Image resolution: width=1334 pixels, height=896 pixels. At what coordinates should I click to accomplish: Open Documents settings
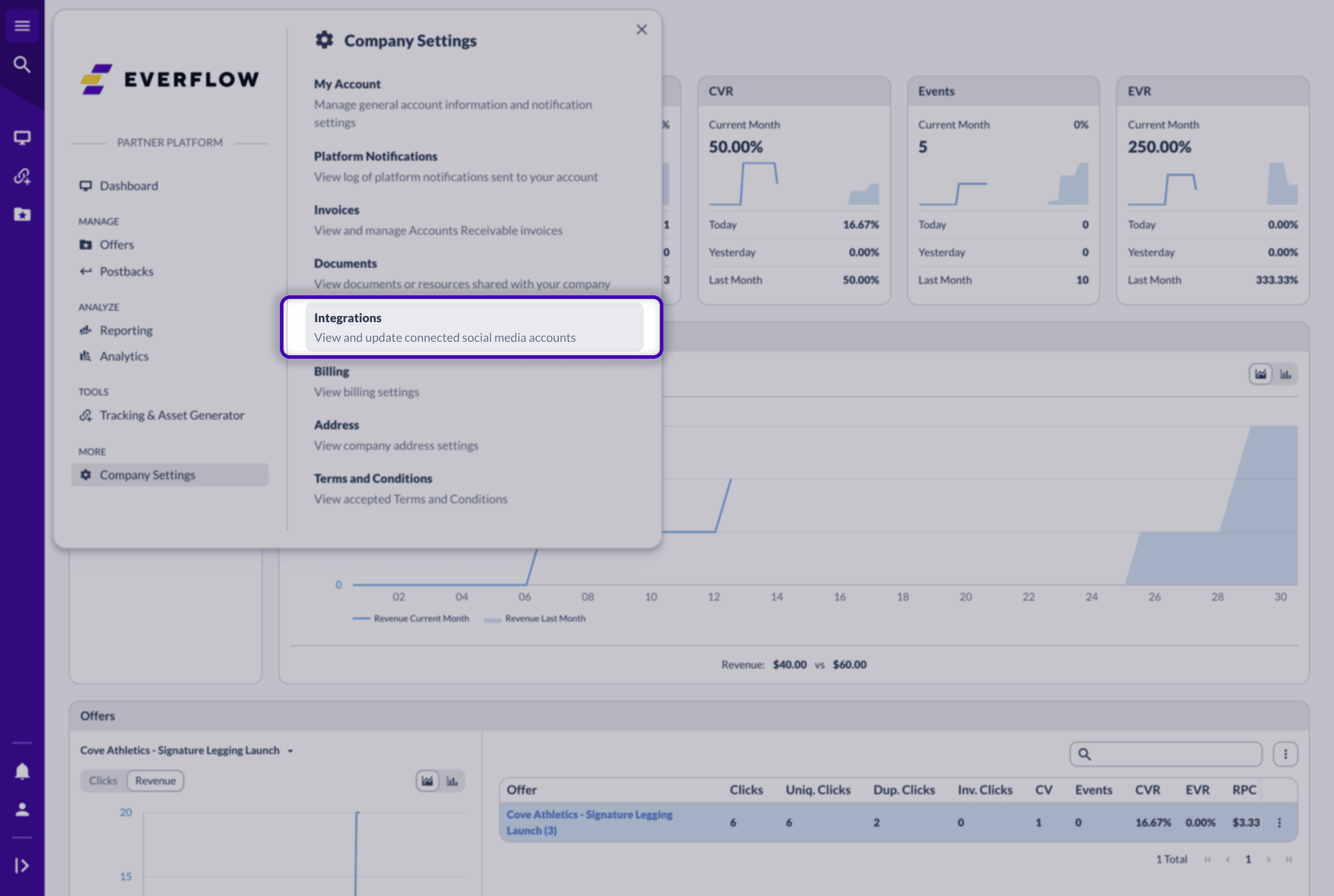[474, 273]
